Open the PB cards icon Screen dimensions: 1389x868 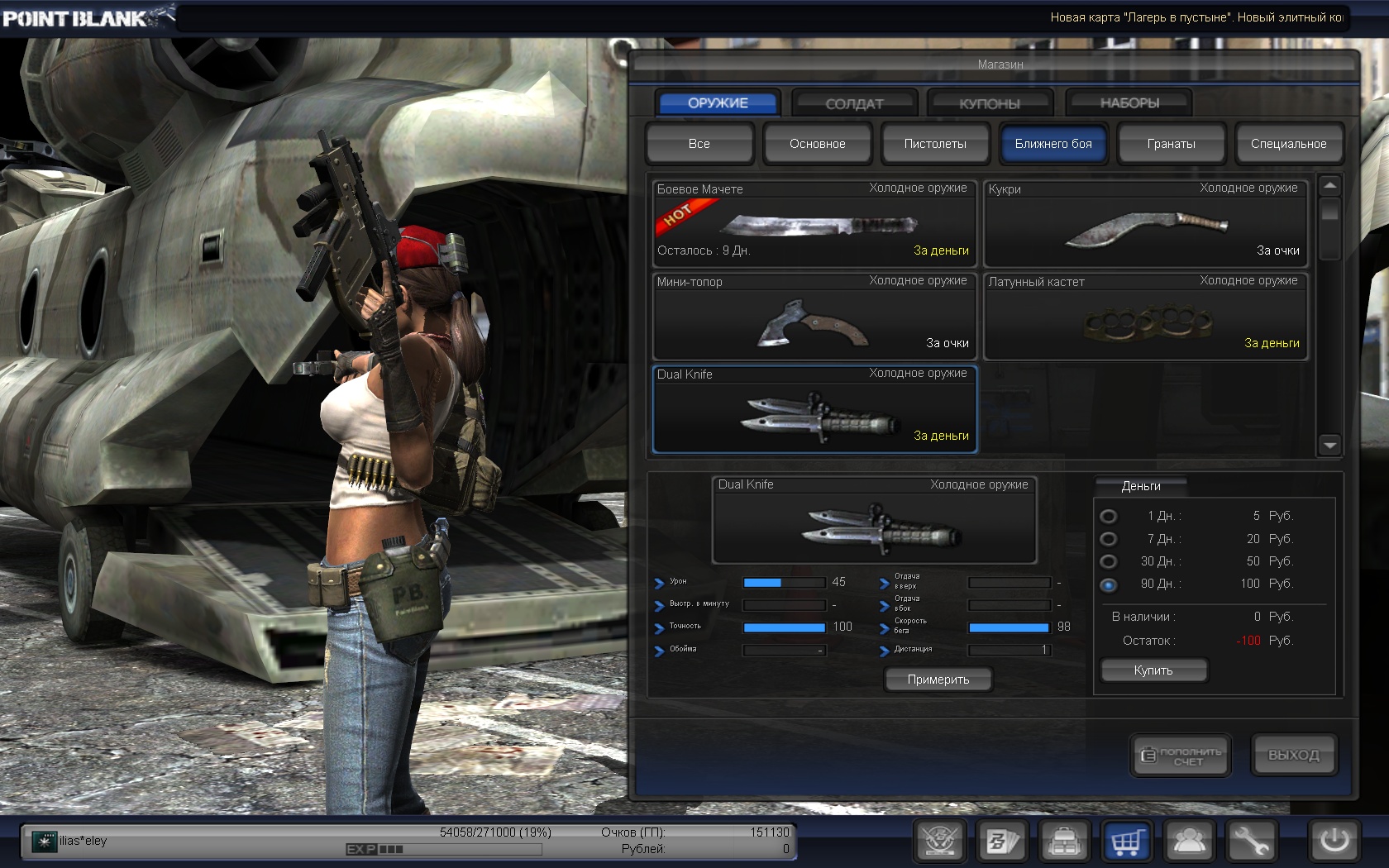(x=1002, y=842)
